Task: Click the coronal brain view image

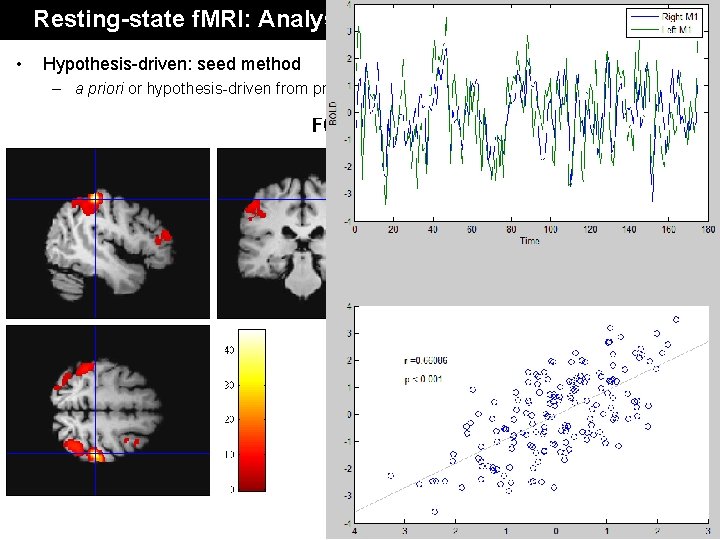Action: click(x=271, y=233)
